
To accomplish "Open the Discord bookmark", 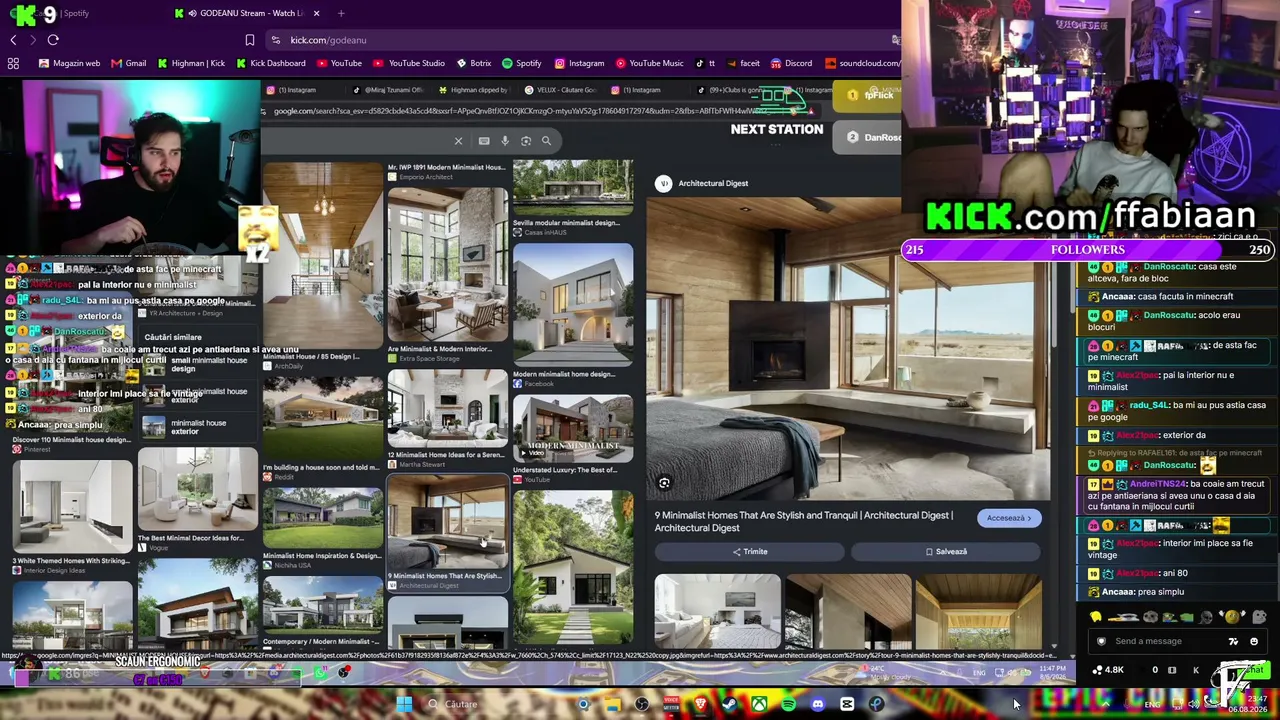I will [x=791, y=63].
